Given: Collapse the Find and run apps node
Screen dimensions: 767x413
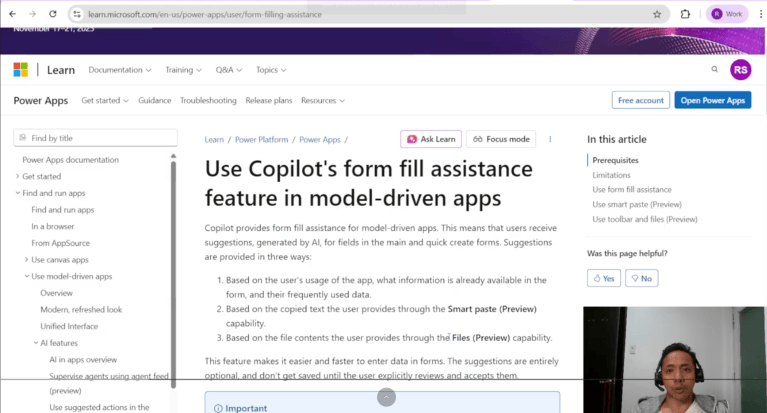Looking at the screenshot, I should click(x=50, y=193).
